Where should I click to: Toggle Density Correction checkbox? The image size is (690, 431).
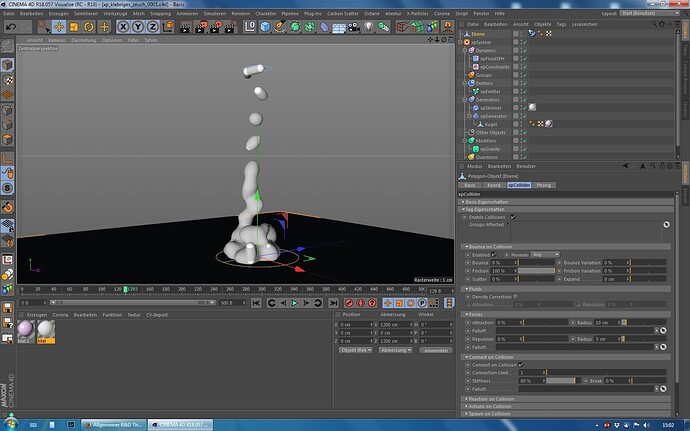click(x=515, y=297)
